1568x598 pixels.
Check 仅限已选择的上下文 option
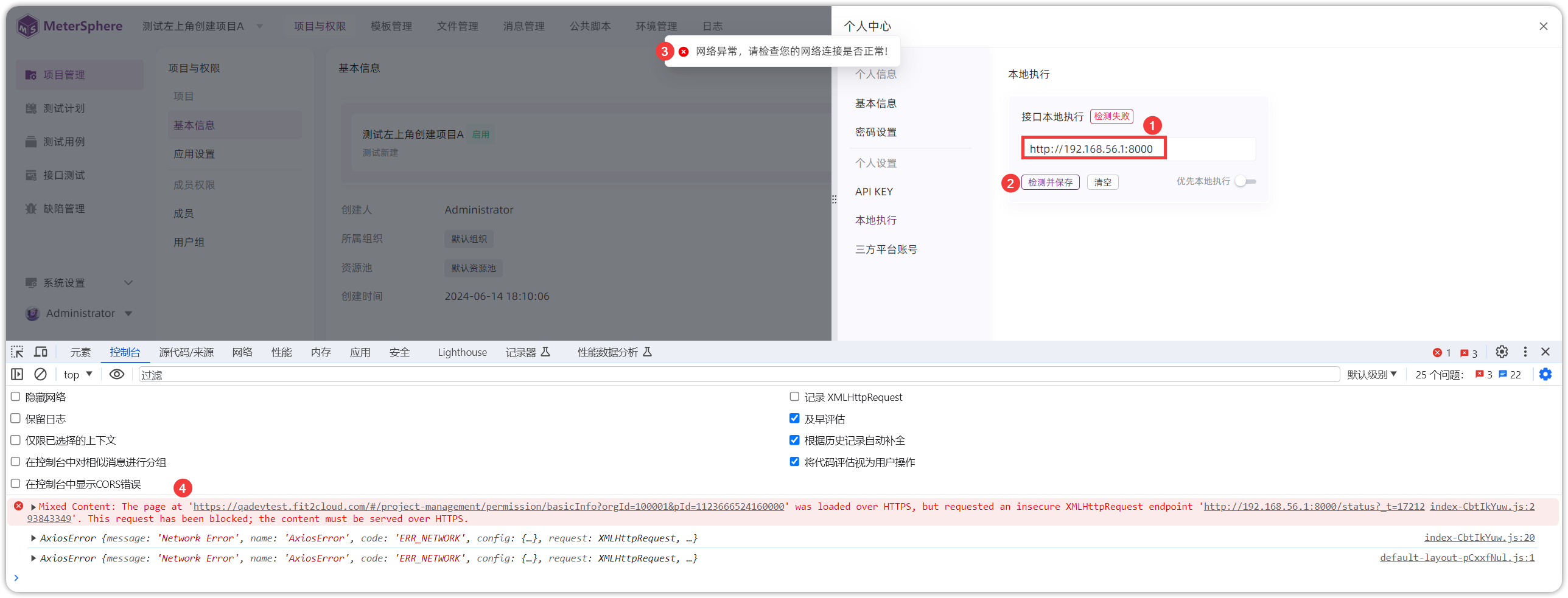coord(16,440)
